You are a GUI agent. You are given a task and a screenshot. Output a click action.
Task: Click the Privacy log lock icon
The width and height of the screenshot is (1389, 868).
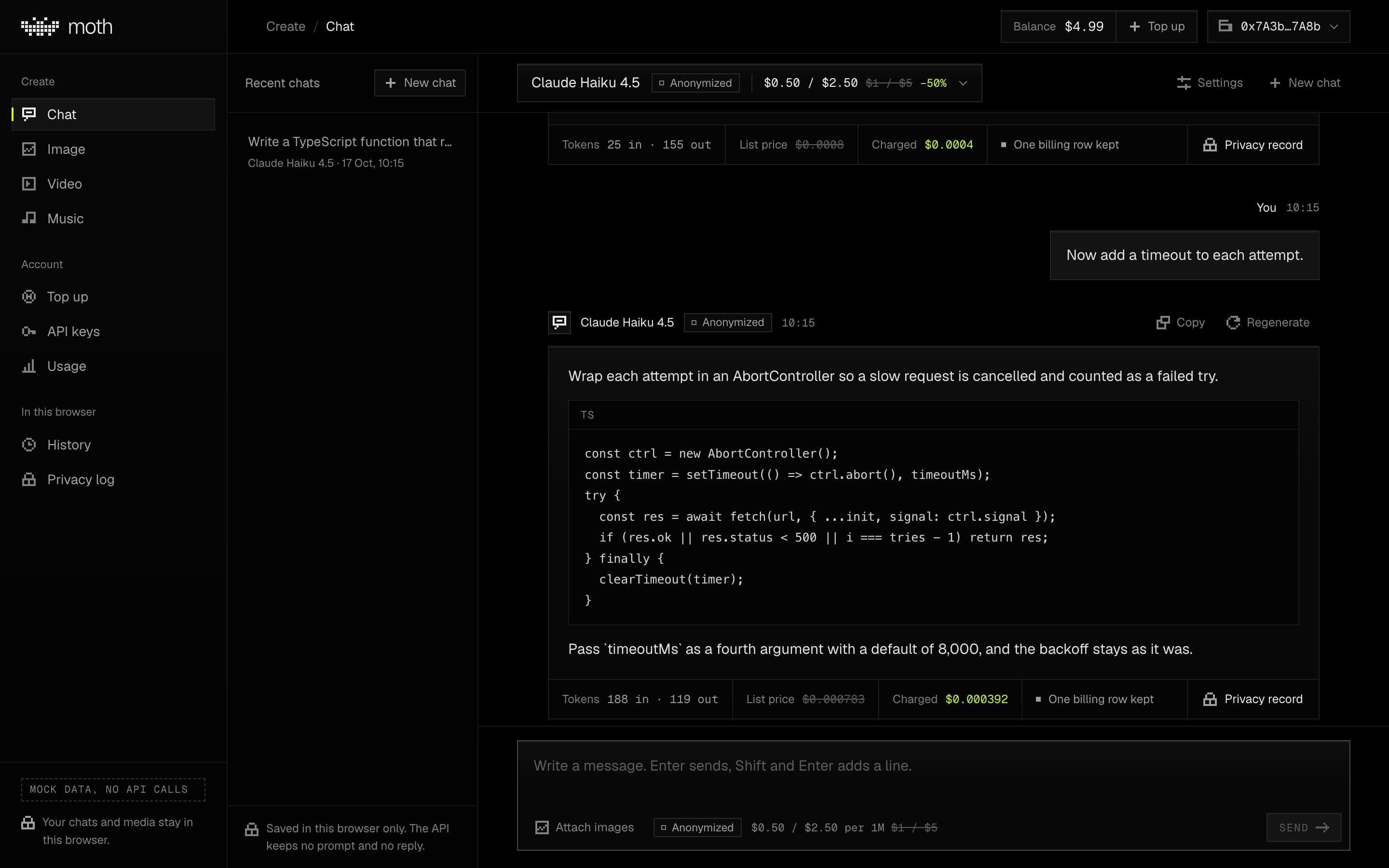click(29, 479)
